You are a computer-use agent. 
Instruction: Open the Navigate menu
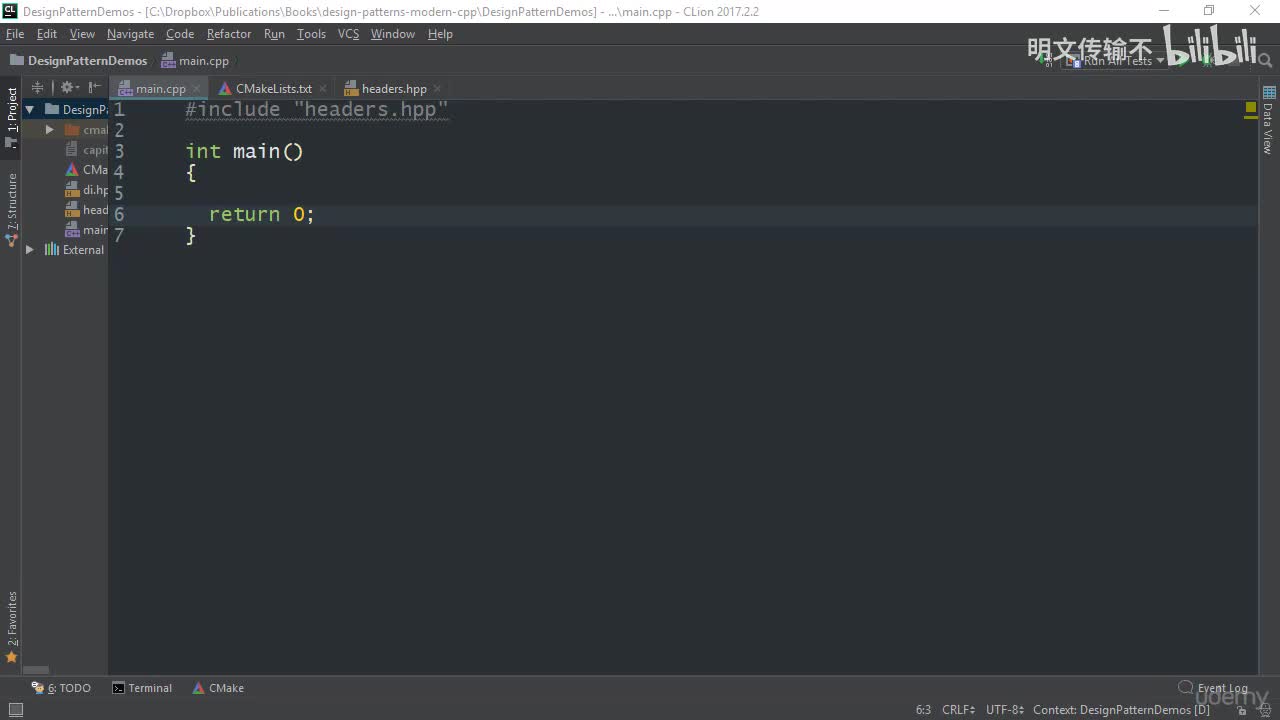point(131,34)
